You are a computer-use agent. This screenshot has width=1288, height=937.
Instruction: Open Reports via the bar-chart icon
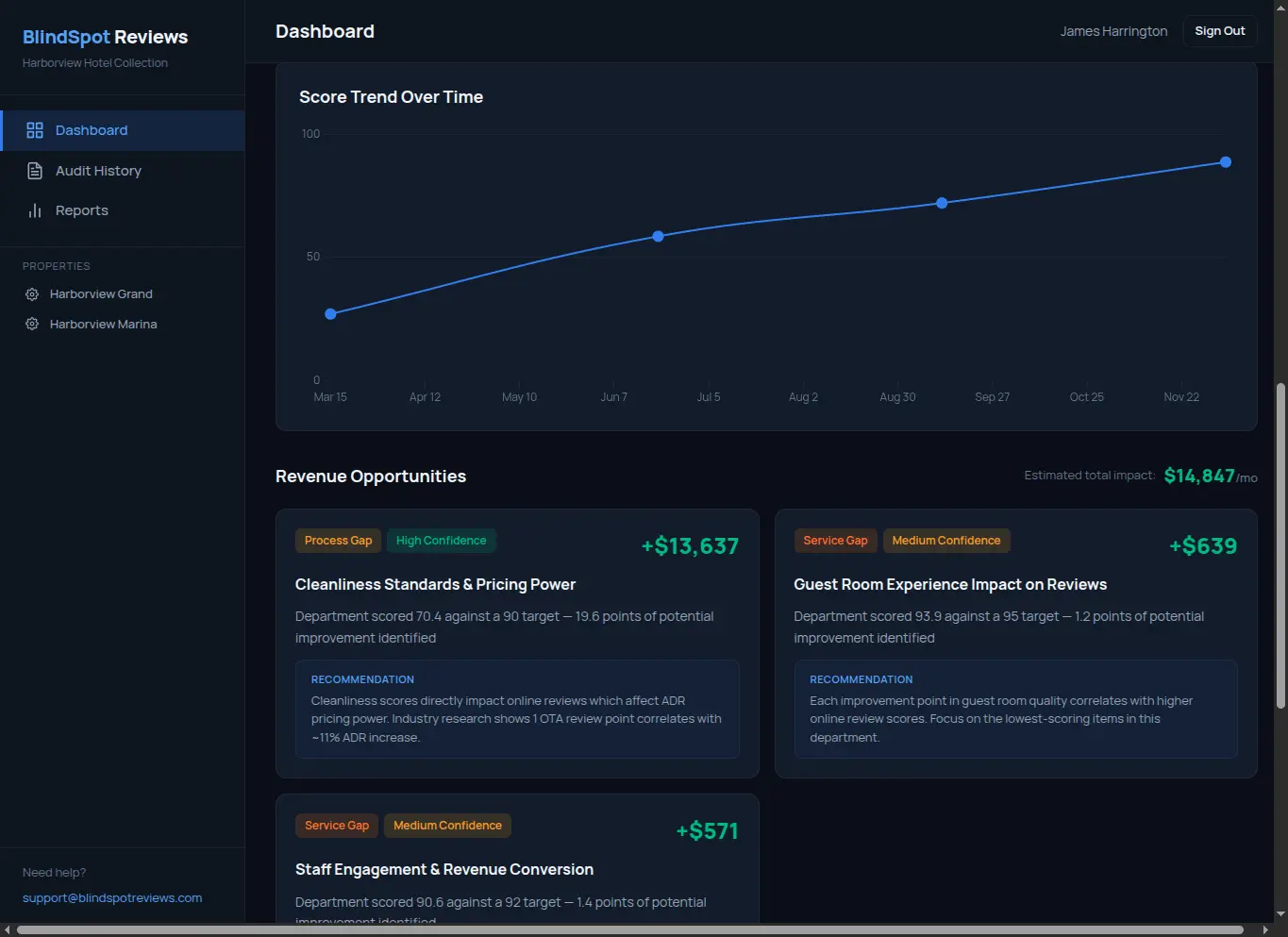tap(35, 209)
